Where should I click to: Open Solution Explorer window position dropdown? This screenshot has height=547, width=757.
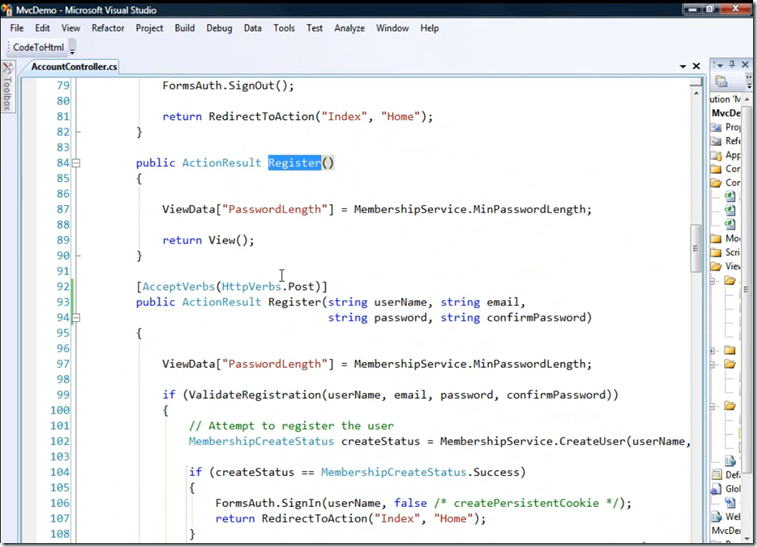[x=719, y=65]
